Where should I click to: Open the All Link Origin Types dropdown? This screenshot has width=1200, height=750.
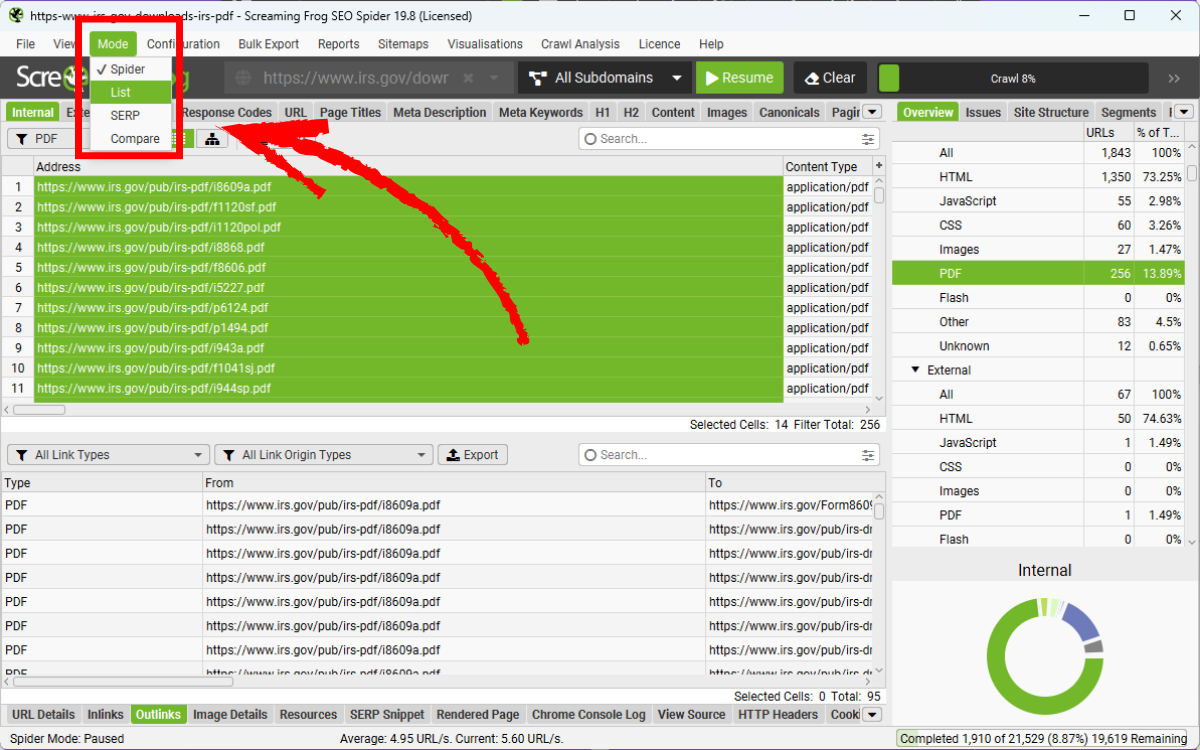click(x=323, y=454)
